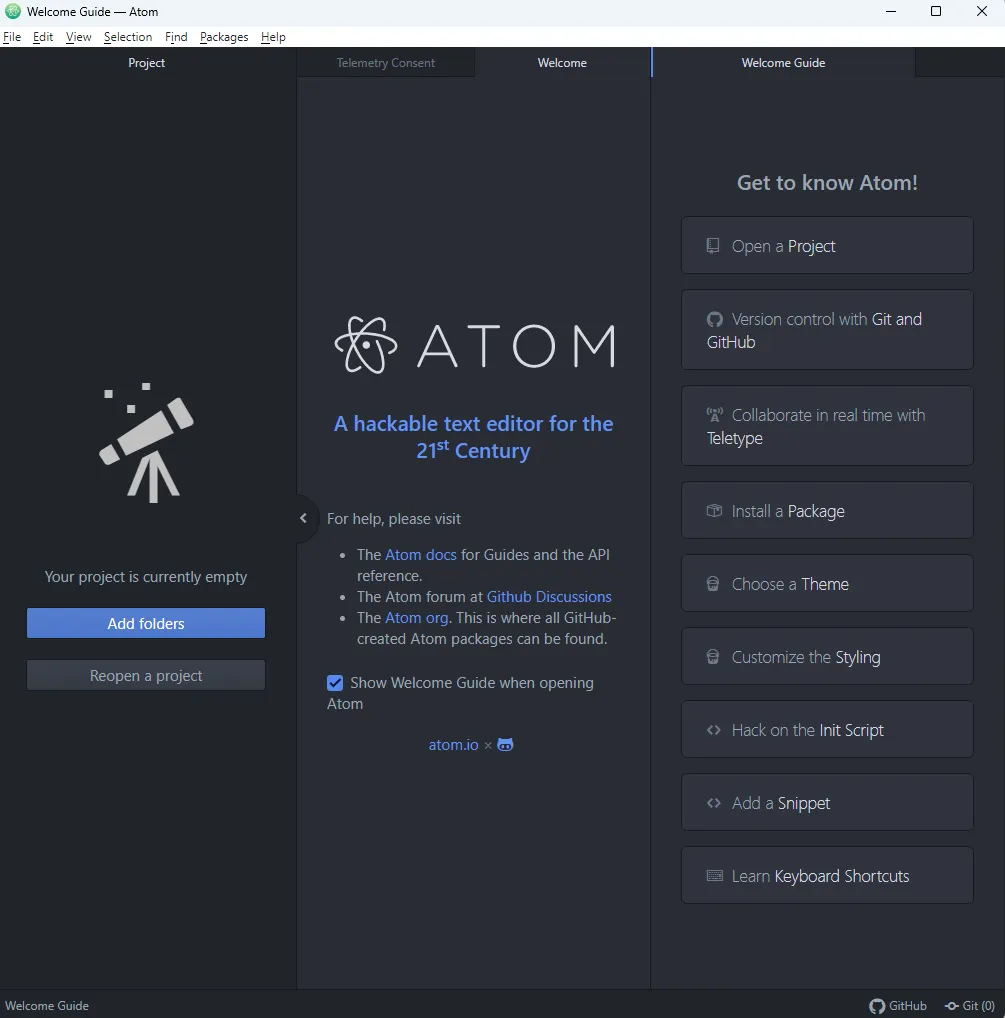Click the octocat icon beside the atom.io link
The width and height of the screenshot is (1005, 1018).
click(x=505, y=745)
